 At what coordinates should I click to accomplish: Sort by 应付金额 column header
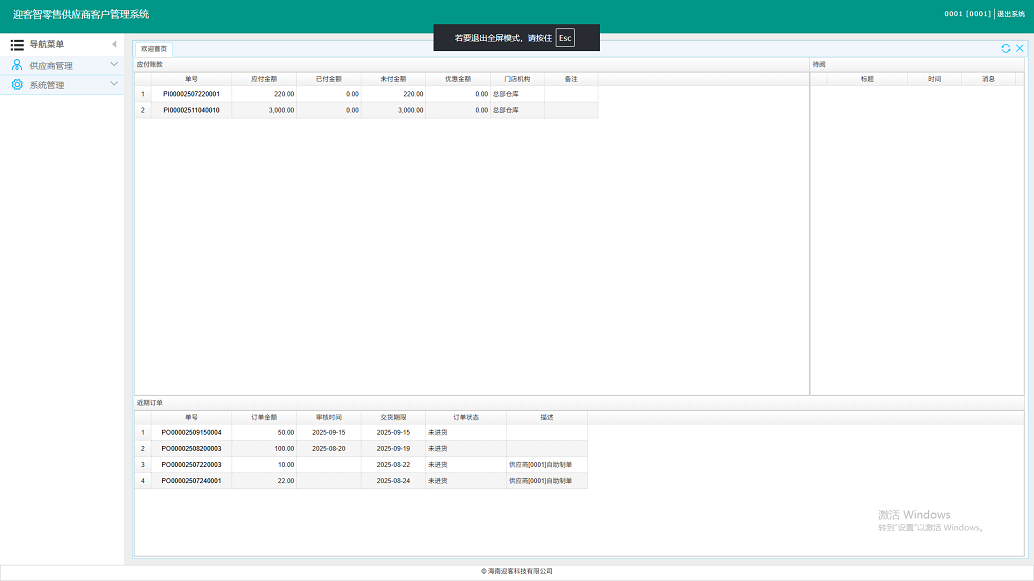[x=264, y=78]
